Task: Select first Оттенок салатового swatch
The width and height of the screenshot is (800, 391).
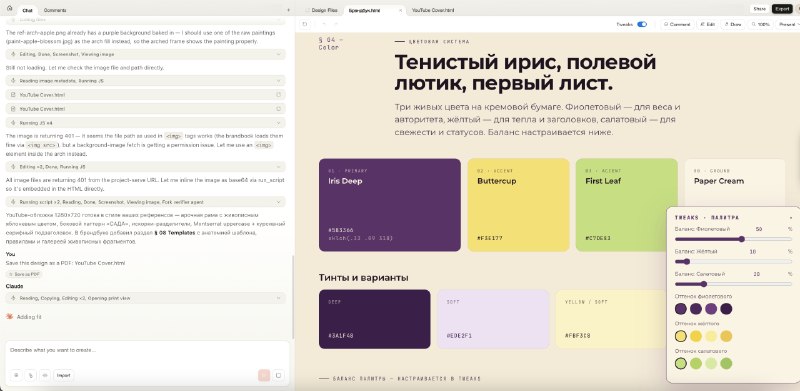Action: tap(681, 363)
